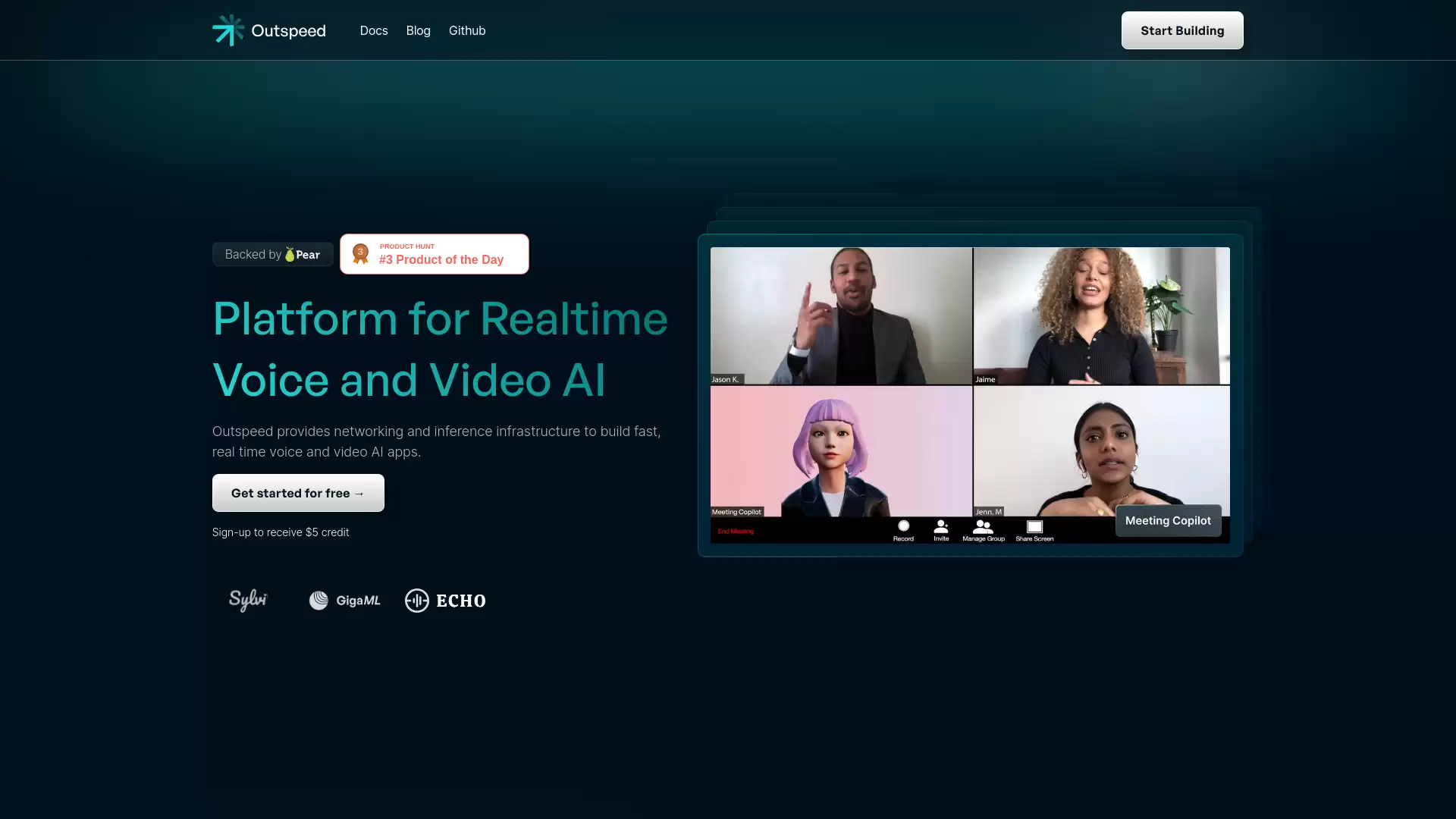The height and width of the screenshot is (819, 1456).
Task: Select the purple-haired avatar video tile
Action: [840, 451]
